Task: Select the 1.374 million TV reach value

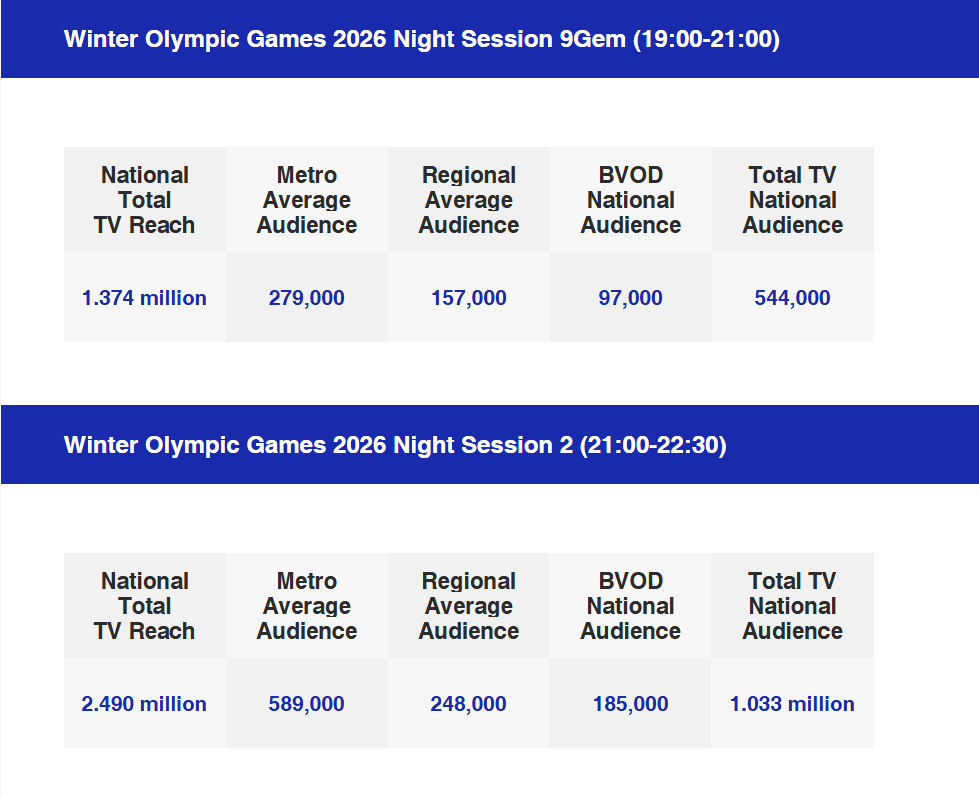Action: tap(144, 298)
